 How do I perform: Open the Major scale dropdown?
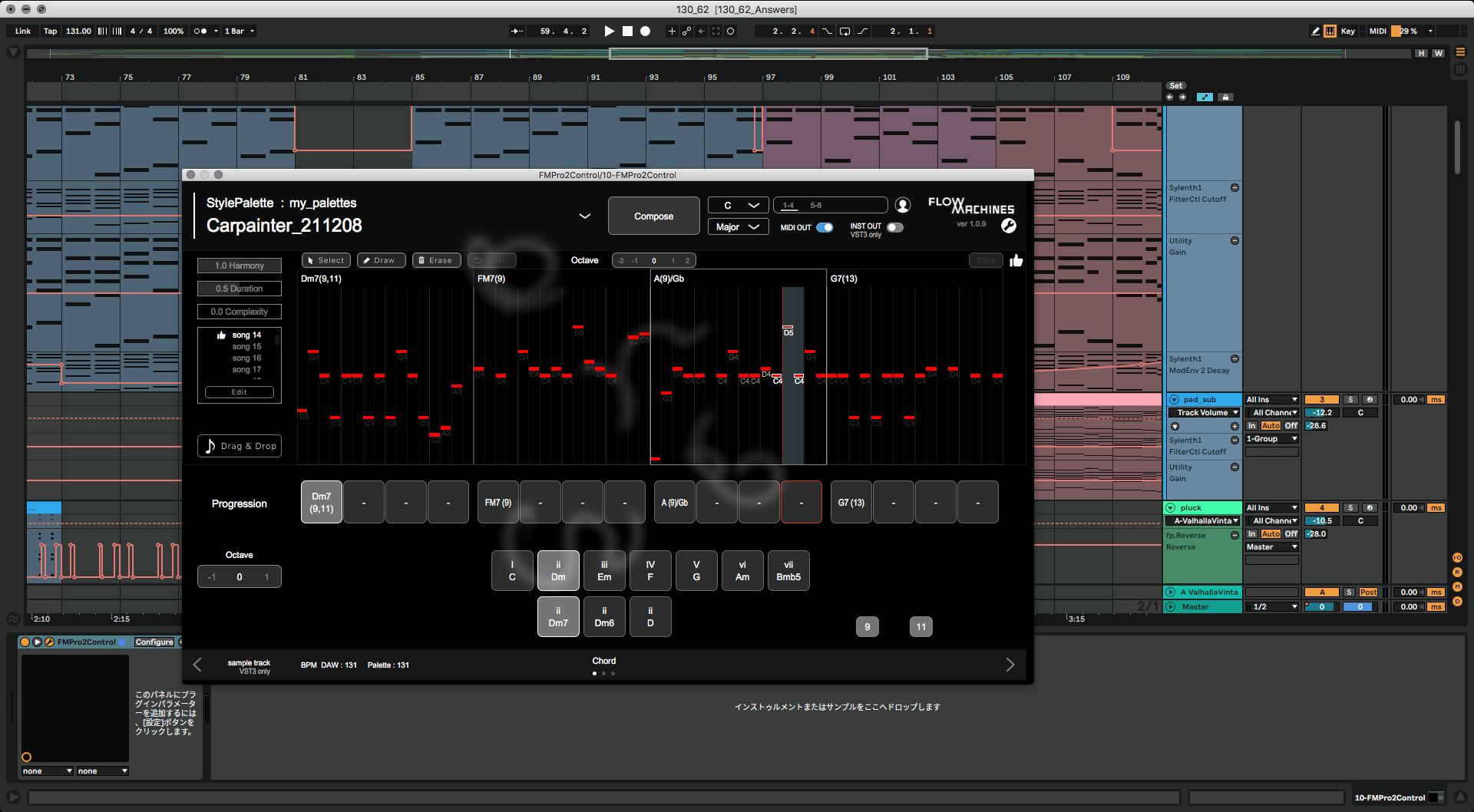coord(737,226)
